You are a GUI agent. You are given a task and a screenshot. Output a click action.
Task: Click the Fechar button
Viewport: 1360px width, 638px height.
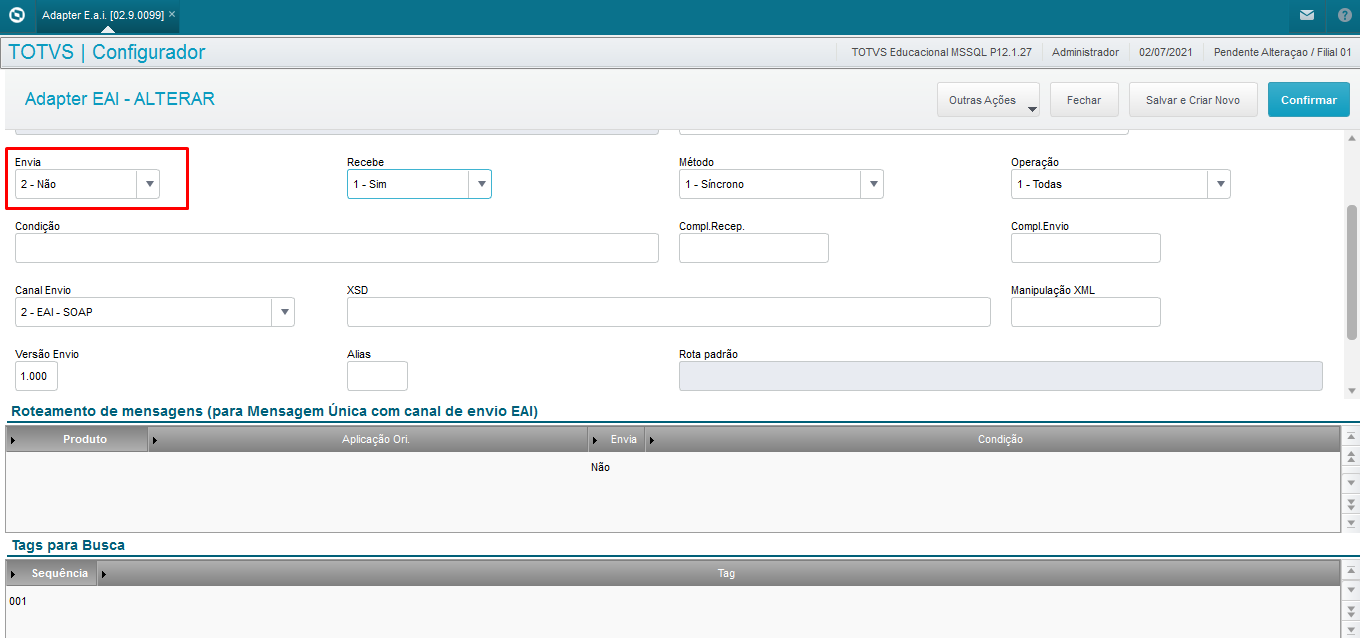(1084, 100)
